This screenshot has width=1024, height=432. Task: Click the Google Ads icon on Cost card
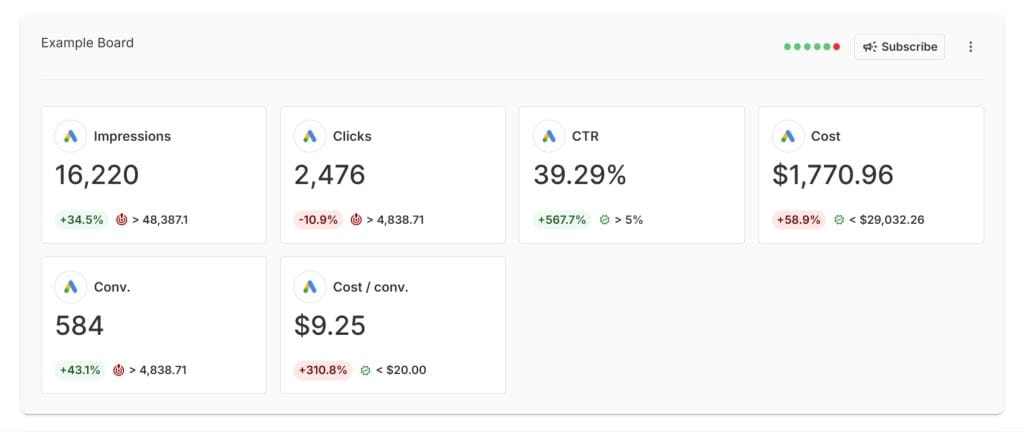[788, 136]
